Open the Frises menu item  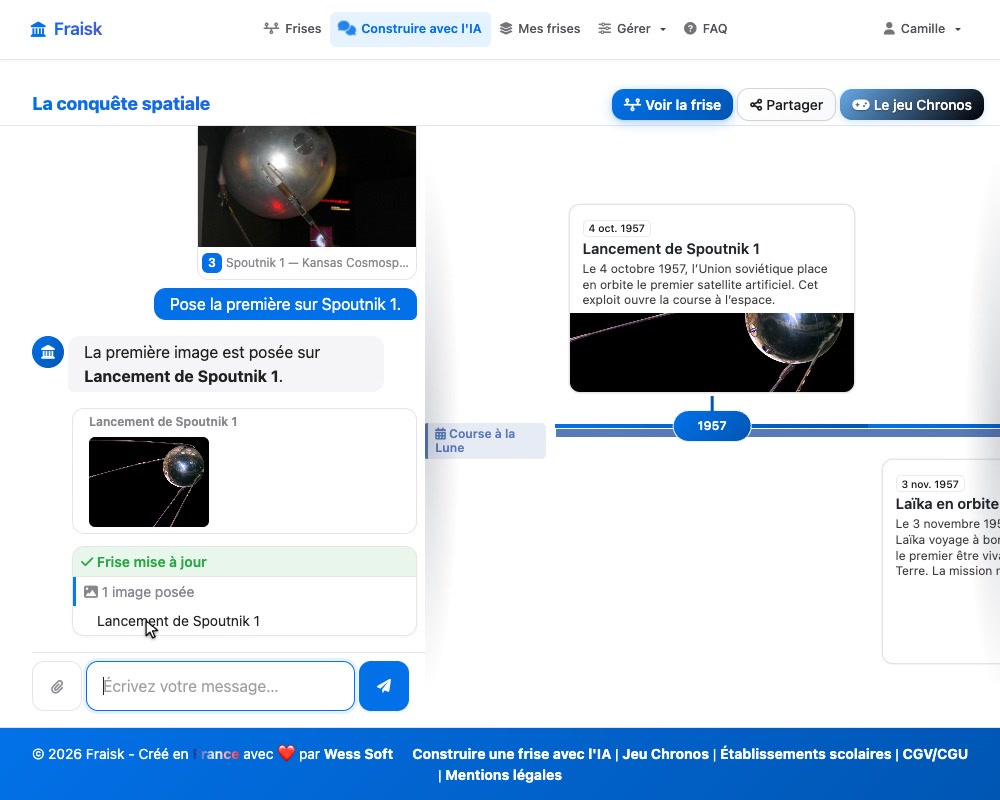click(292, 29)
